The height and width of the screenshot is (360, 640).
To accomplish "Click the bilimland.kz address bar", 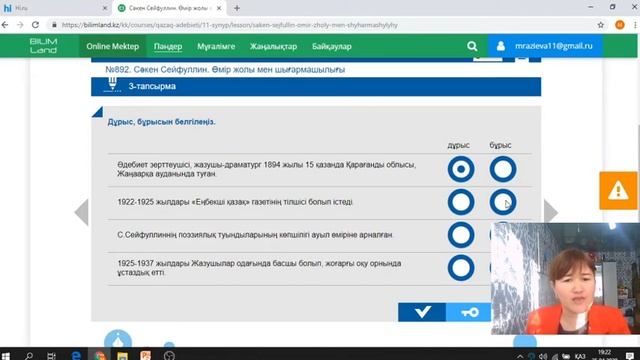I will point(229,25).
